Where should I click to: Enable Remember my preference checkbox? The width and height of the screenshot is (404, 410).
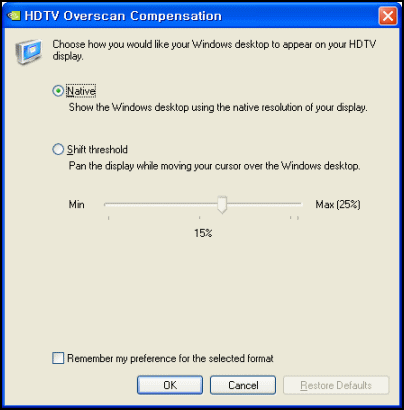point(58,358)
